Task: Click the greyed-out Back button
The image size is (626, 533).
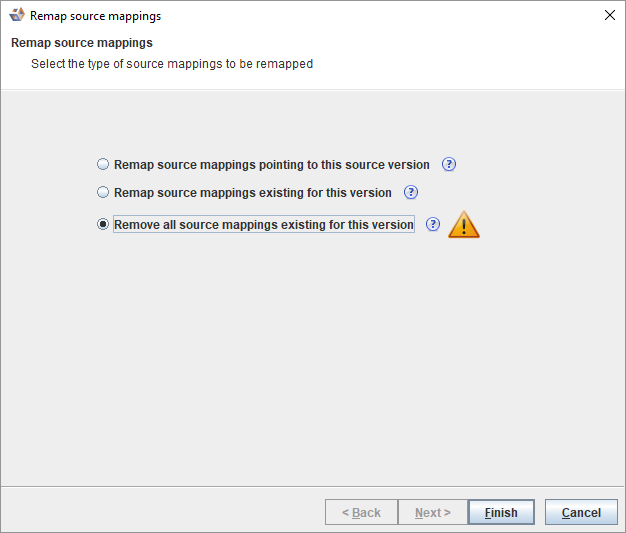Action: (x=361, y=513)
